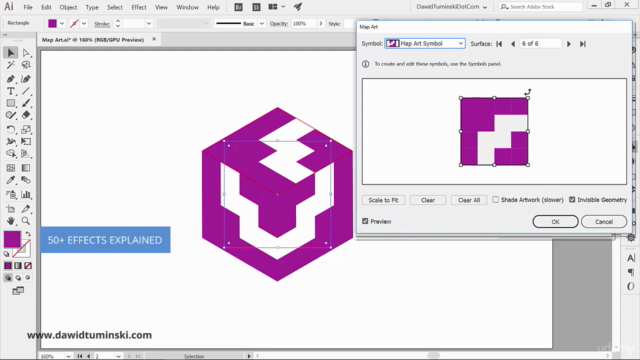Screen dimensions: 640x360
Task: Open the fill color dropdown arrow
Action: (62, 23)
